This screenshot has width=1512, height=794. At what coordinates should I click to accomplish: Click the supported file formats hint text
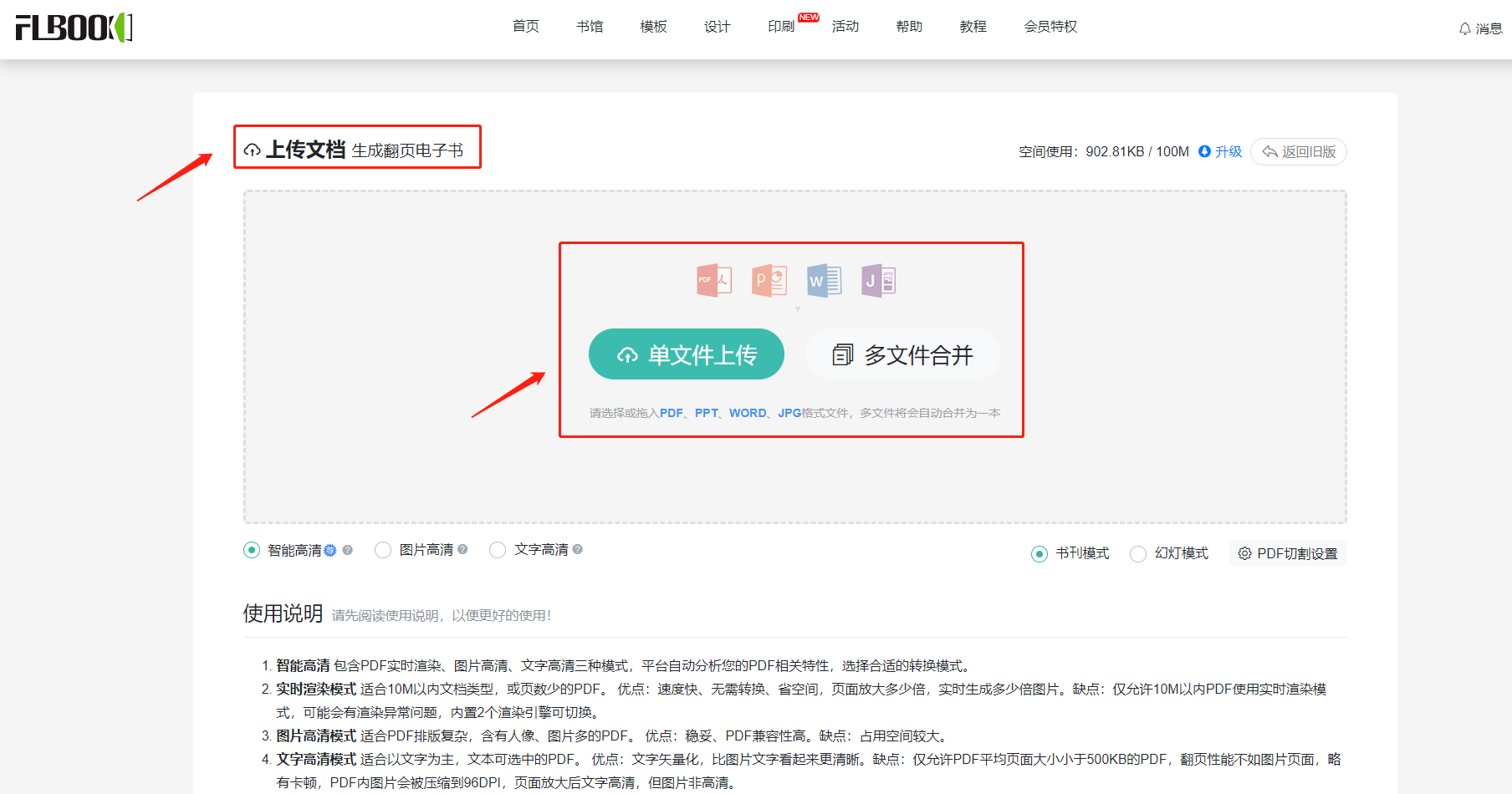click(x=794, y=413)
